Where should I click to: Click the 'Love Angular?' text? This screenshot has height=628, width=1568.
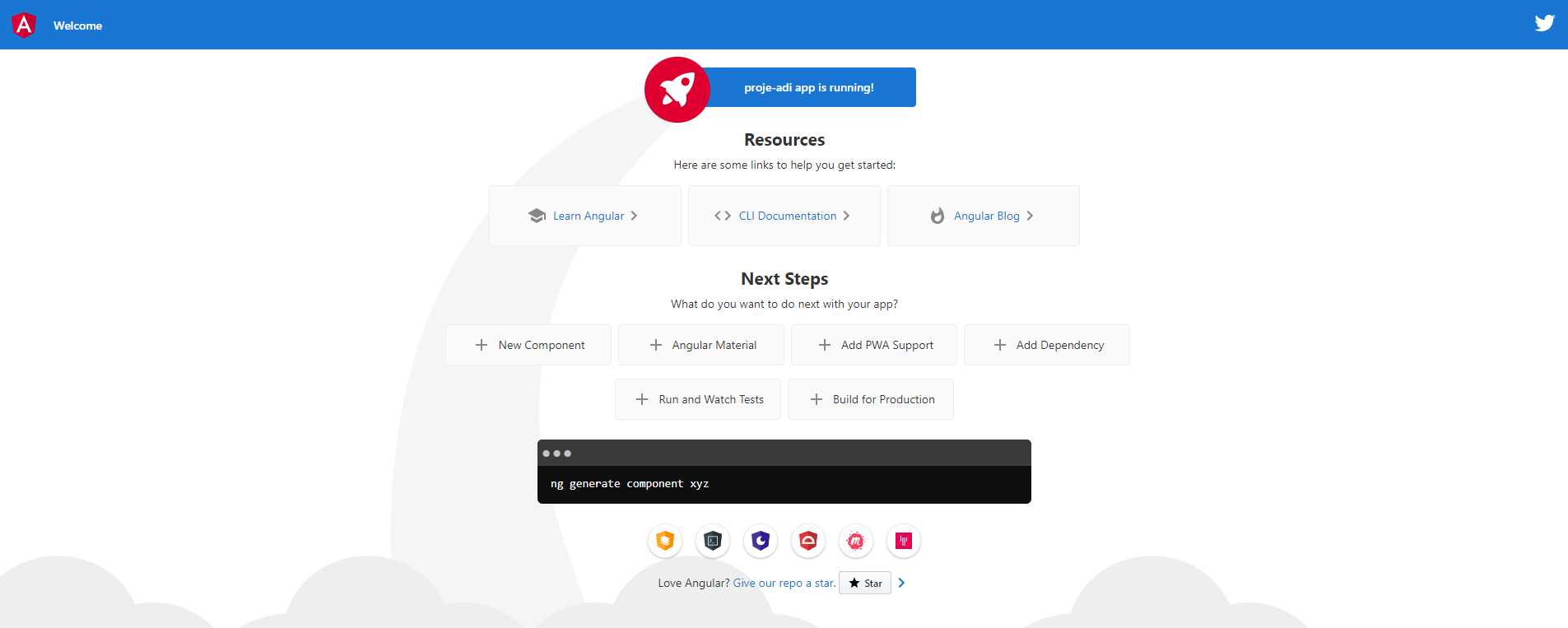point(694,583)
